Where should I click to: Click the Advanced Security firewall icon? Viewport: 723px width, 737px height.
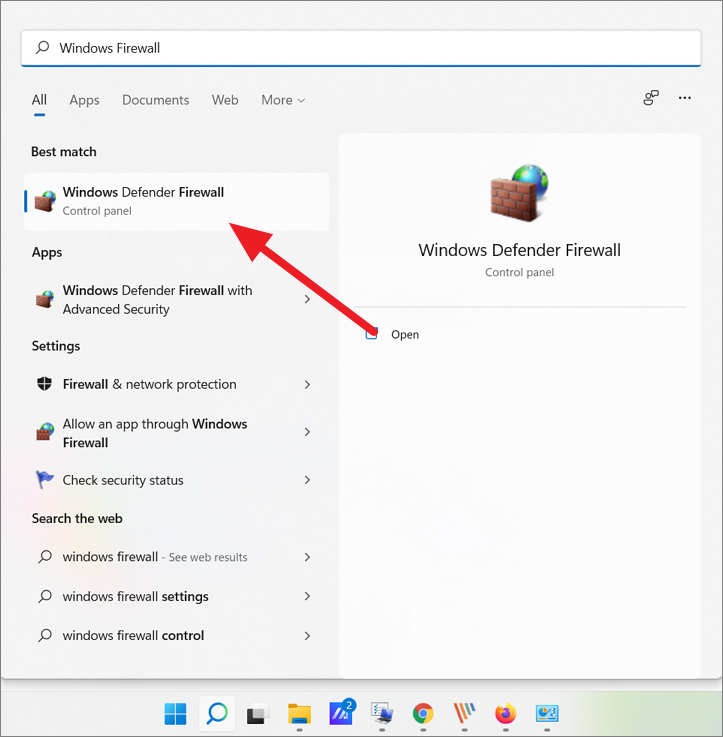coord(45,299)
